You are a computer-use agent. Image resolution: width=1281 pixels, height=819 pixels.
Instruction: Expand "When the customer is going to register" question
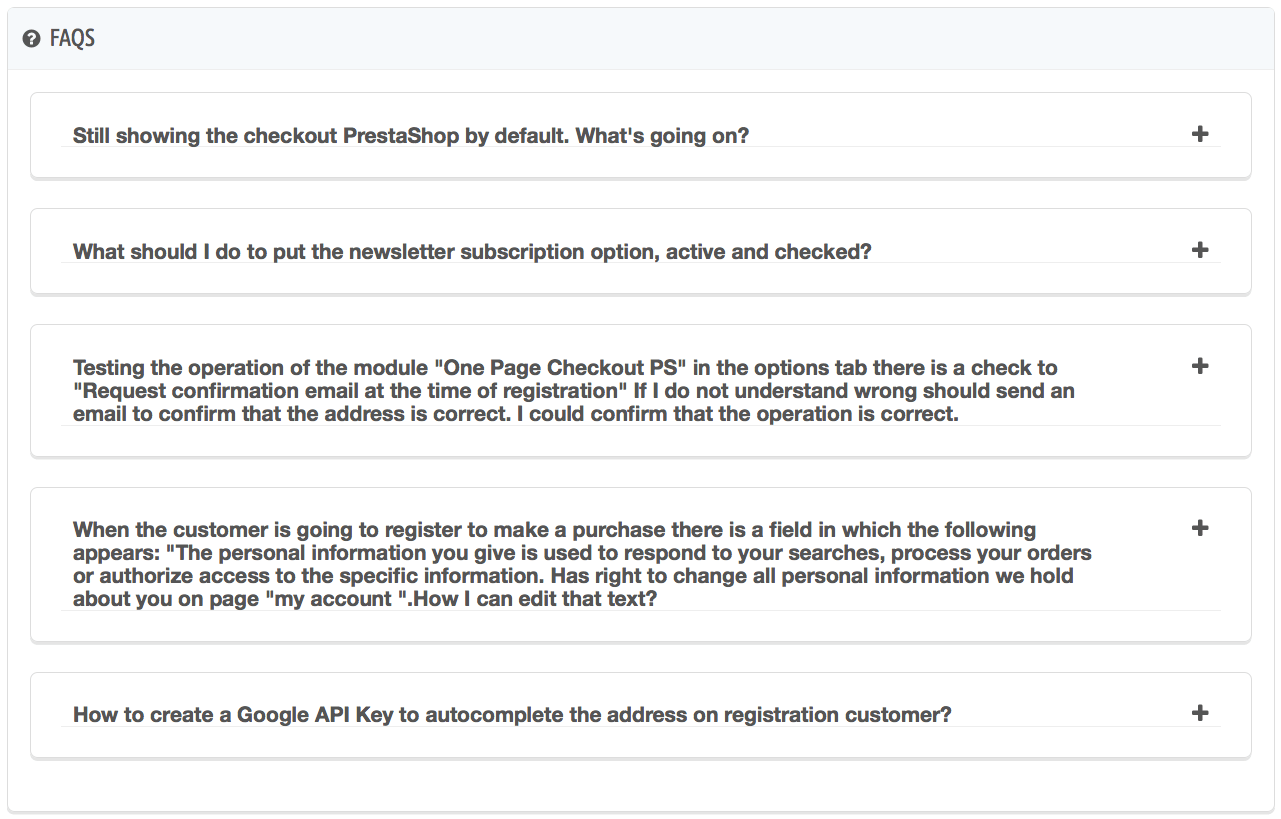[x=582, y=564]
